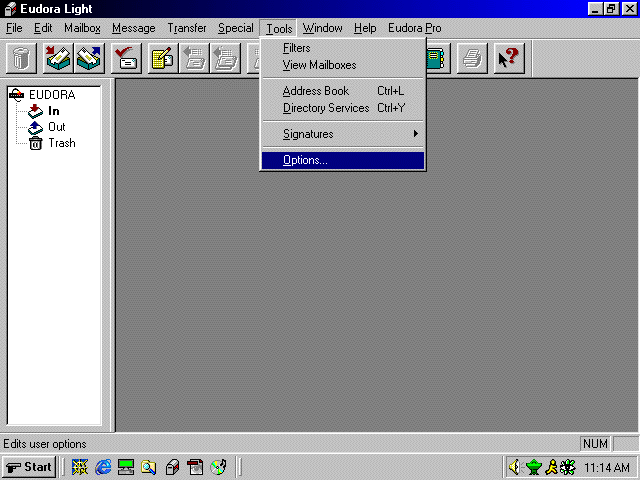Viewport: 640px width, 480px height.
Task: Launch Internet Explorer from quick launch
Action: (103, 467)
